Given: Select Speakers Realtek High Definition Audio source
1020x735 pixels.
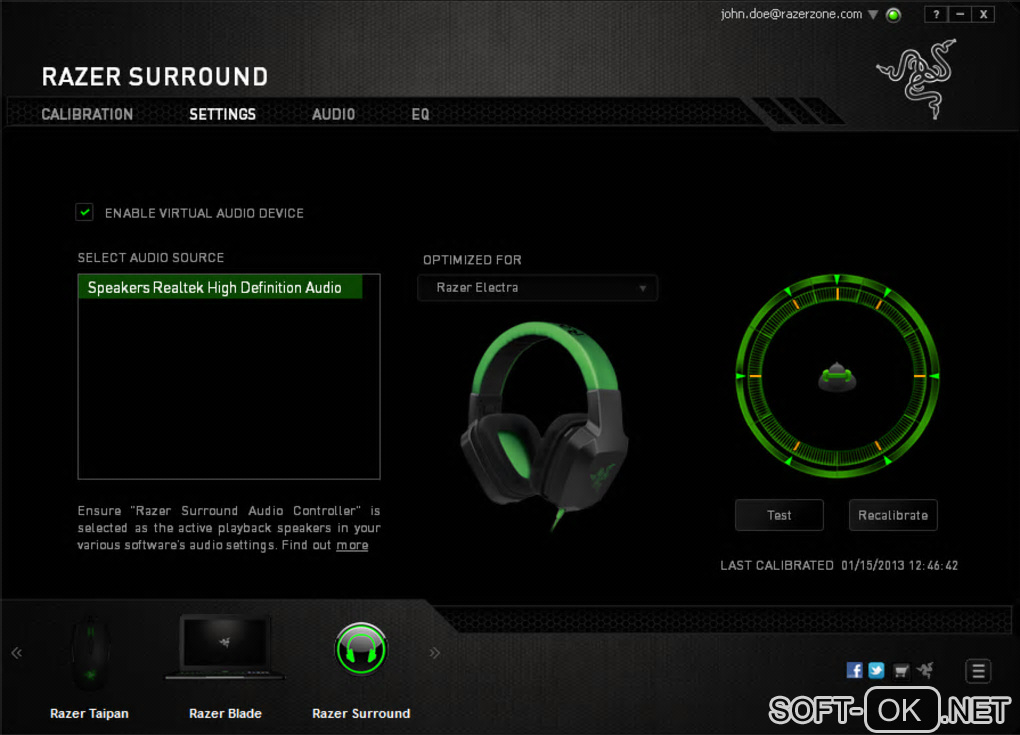Looking at the screenshot, I should pos(220,287).
